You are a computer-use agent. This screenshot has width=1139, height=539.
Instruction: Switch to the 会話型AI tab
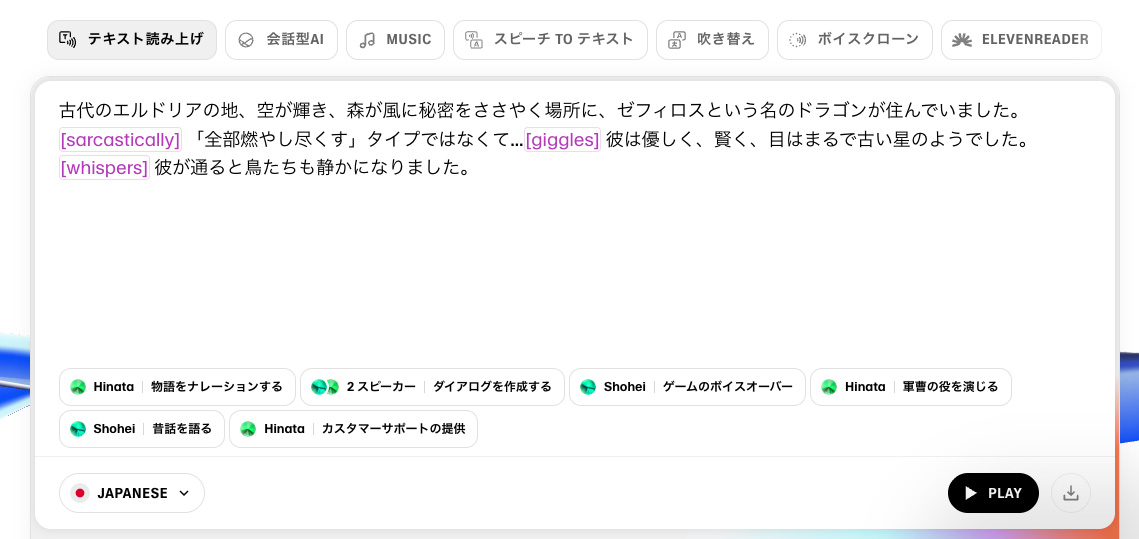[281, 40]
